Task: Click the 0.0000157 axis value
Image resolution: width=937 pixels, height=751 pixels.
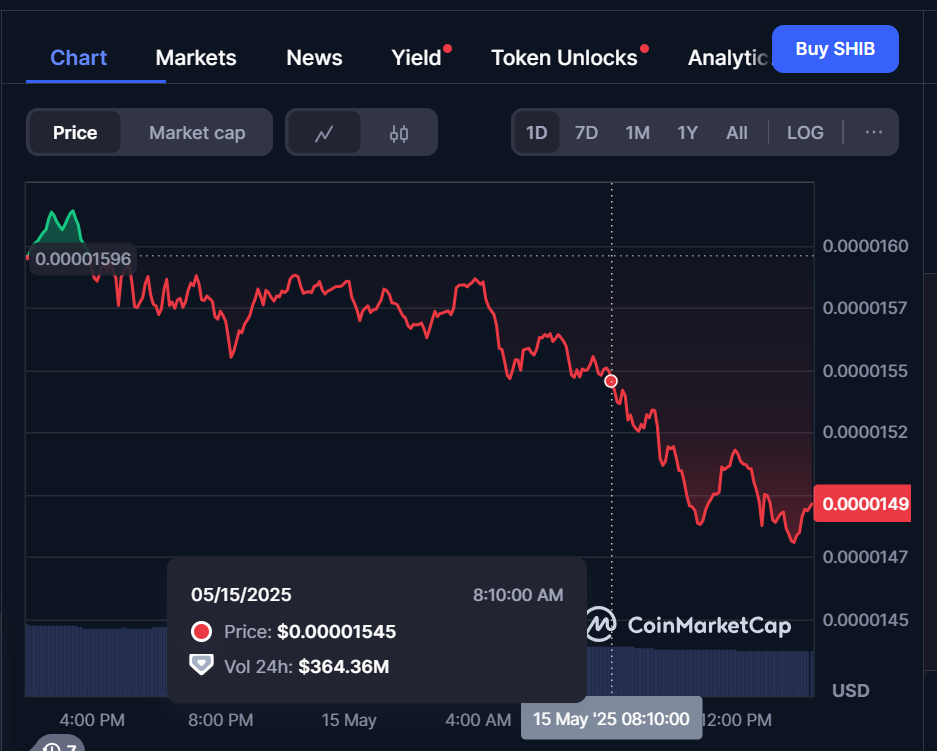Action: (x=865, y=308)
